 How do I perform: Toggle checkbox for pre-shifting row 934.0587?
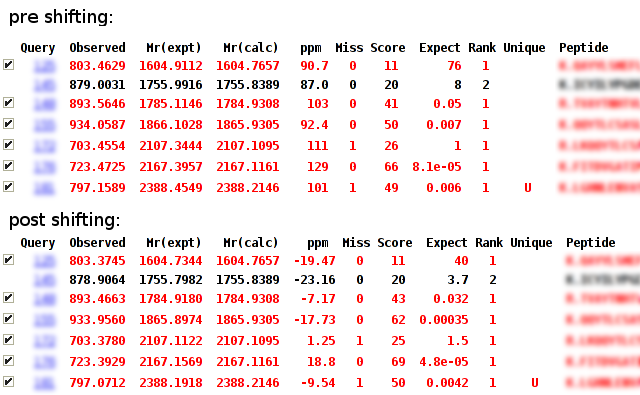click(9, 124)
